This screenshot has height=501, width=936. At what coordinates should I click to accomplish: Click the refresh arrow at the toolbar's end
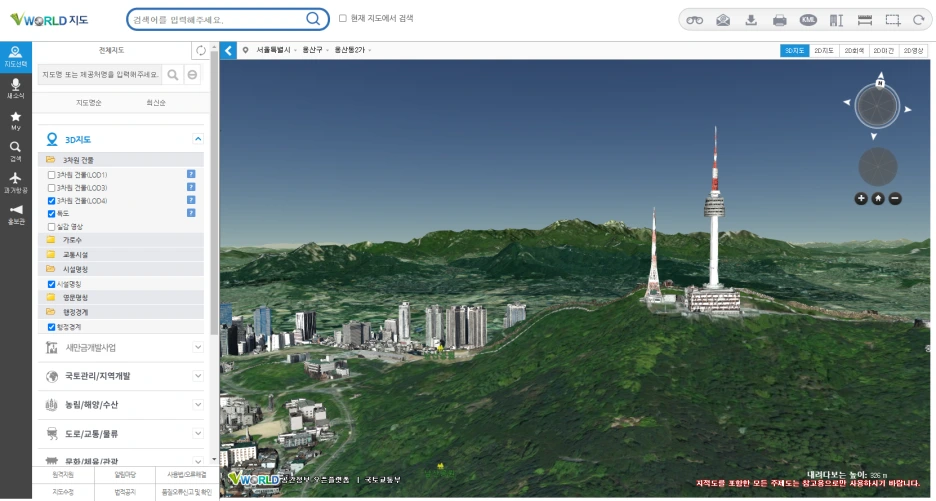(919, 20)
